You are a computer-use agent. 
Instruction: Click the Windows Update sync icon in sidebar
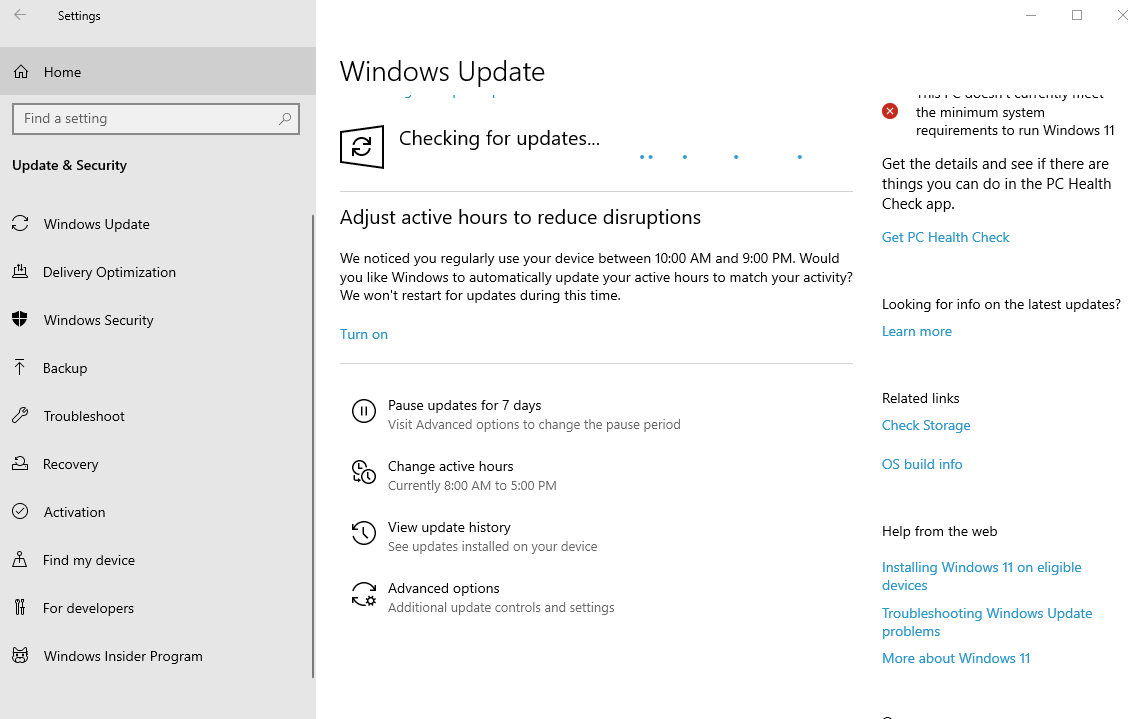tap(20, 224)
